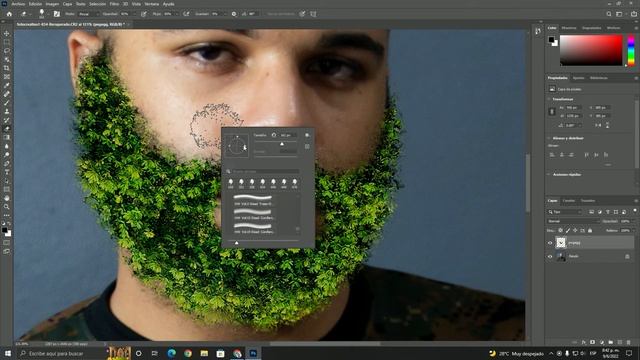Hide the top layer with eye icon
Screen dimensions: 640x360
point(550,243)
